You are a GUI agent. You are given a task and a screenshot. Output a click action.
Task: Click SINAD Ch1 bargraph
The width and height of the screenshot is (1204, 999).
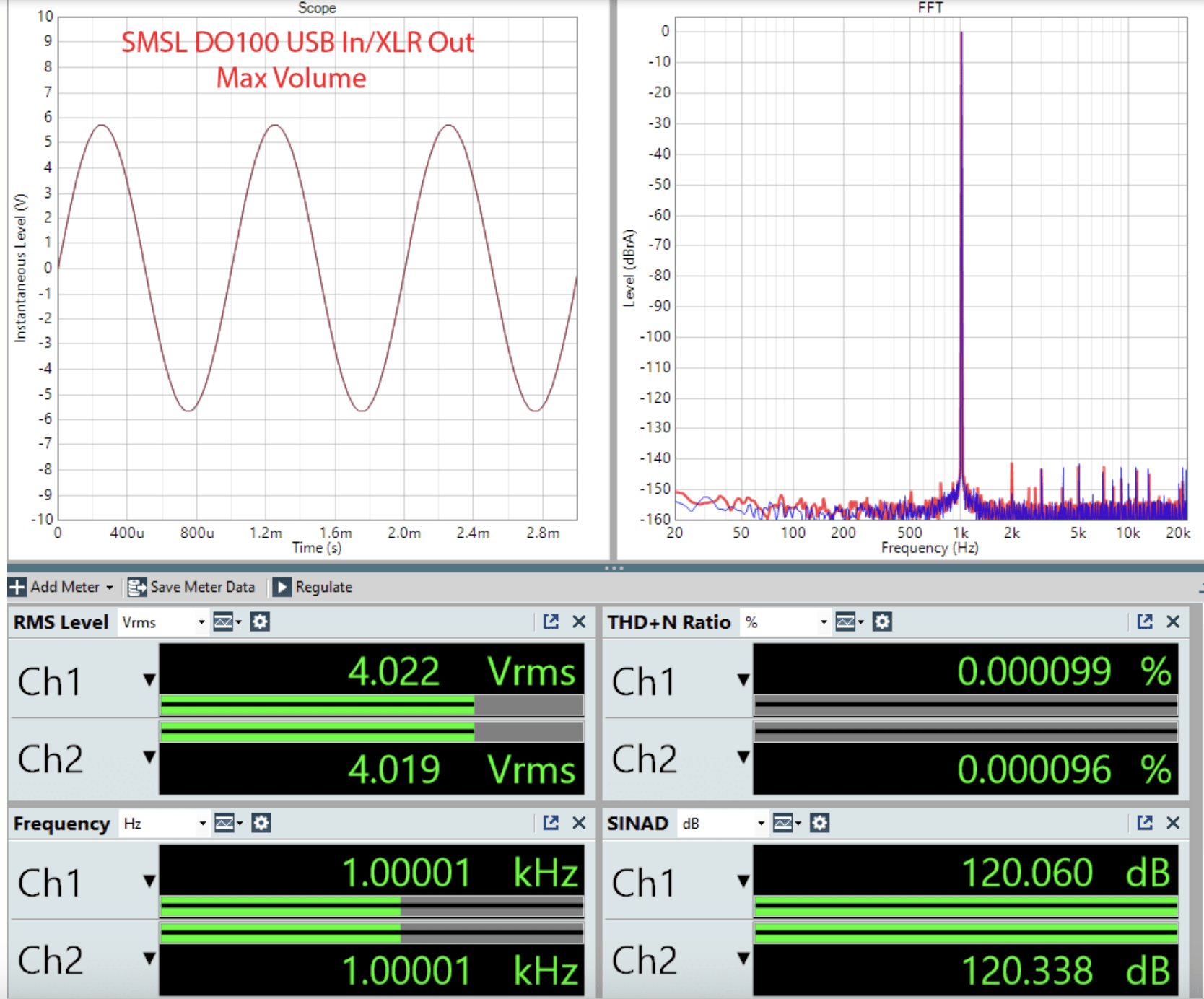966,906
